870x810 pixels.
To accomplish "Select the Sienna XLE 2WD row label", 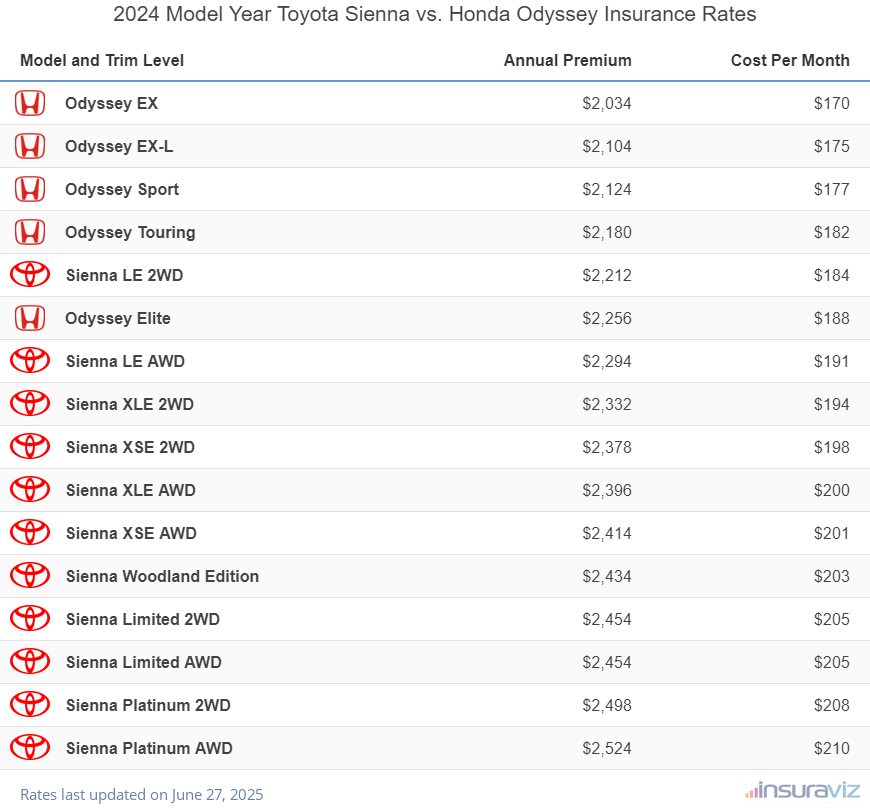I will coord(130,404).
